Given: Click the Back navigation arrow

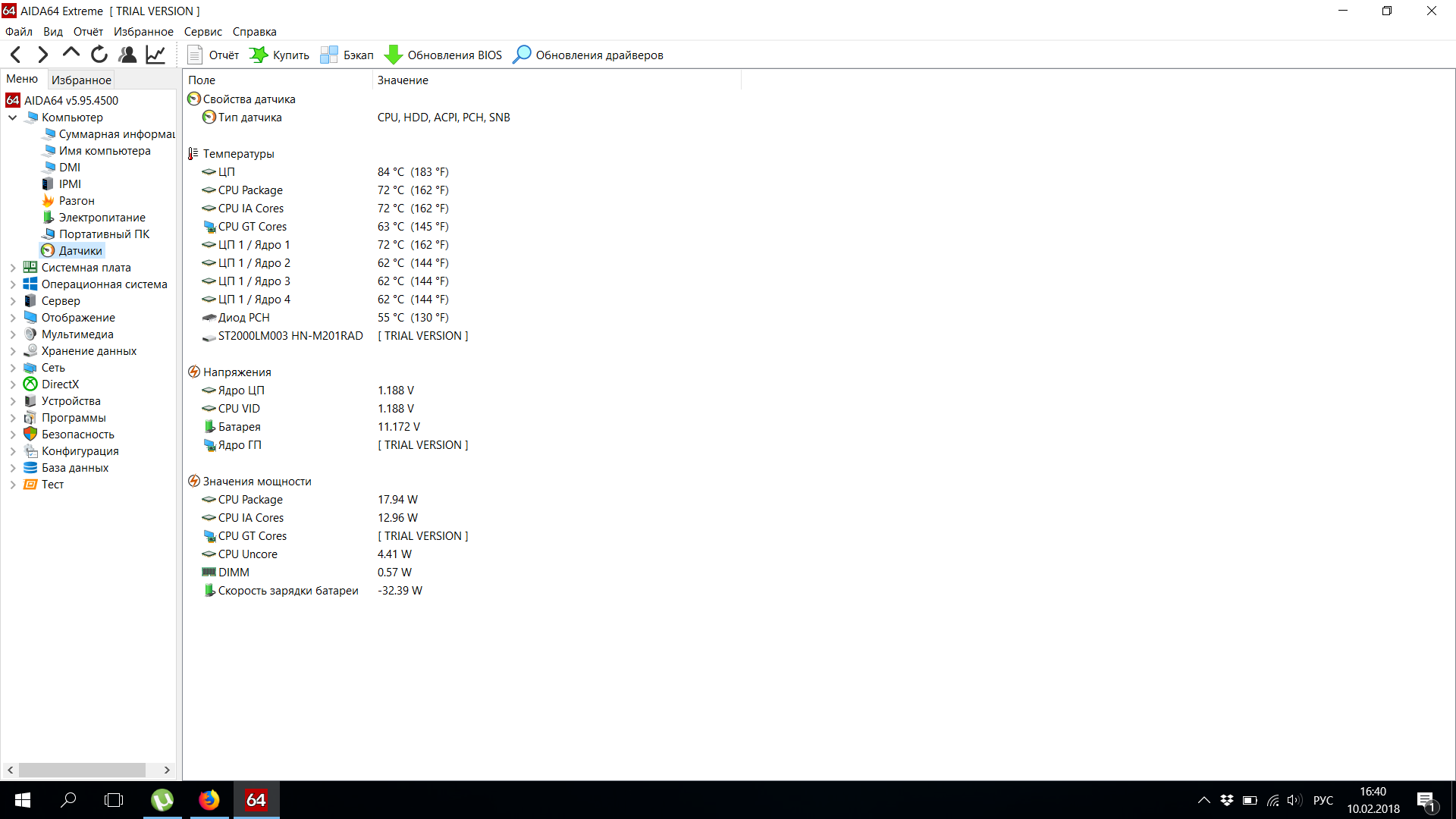Looking at the screenshot, I should tap(16, 55).
